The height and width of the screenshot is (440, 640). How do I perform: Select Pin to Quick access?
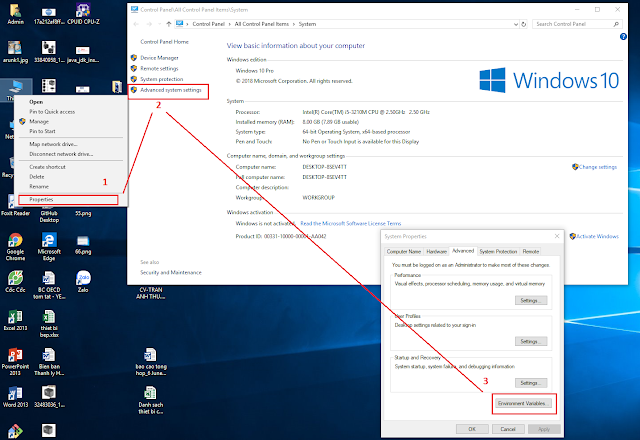71,111
